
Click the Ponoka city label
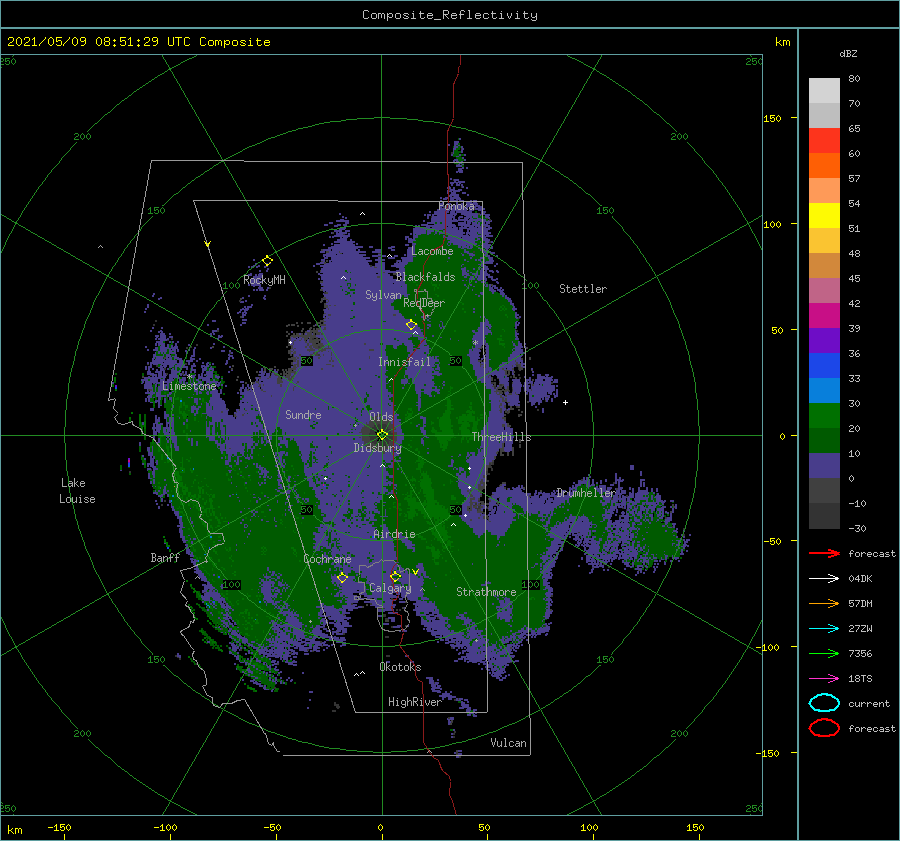point(456,206)
